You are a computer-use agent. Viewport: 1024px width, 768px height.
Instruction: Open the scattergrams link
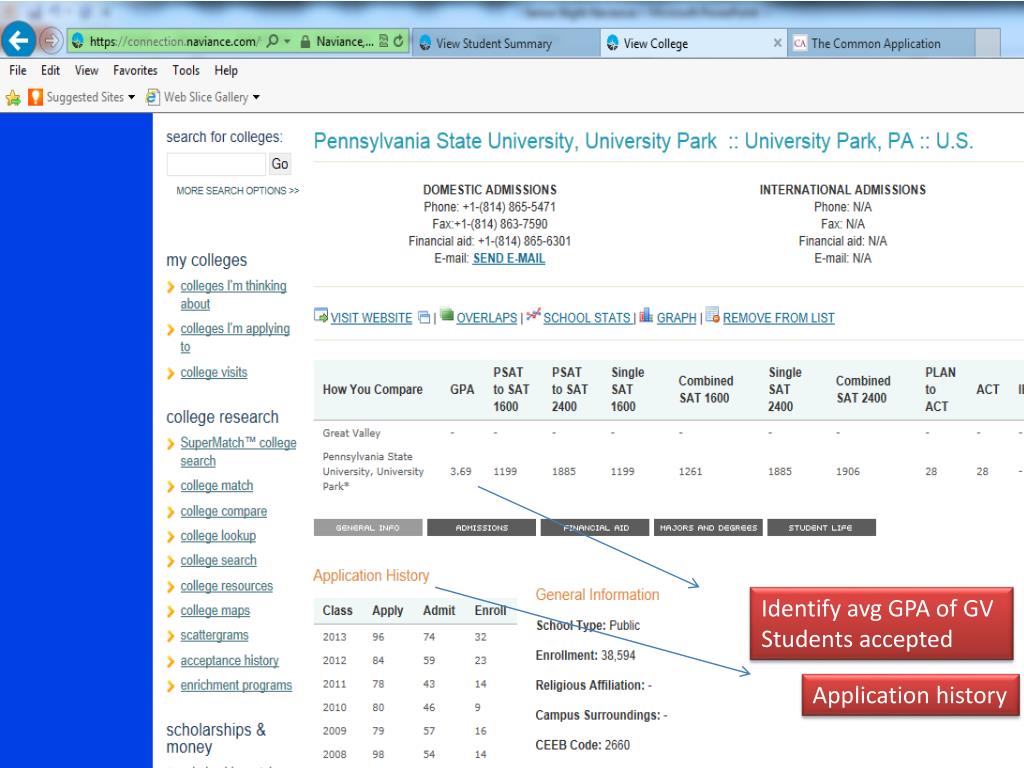click(214, 635)
